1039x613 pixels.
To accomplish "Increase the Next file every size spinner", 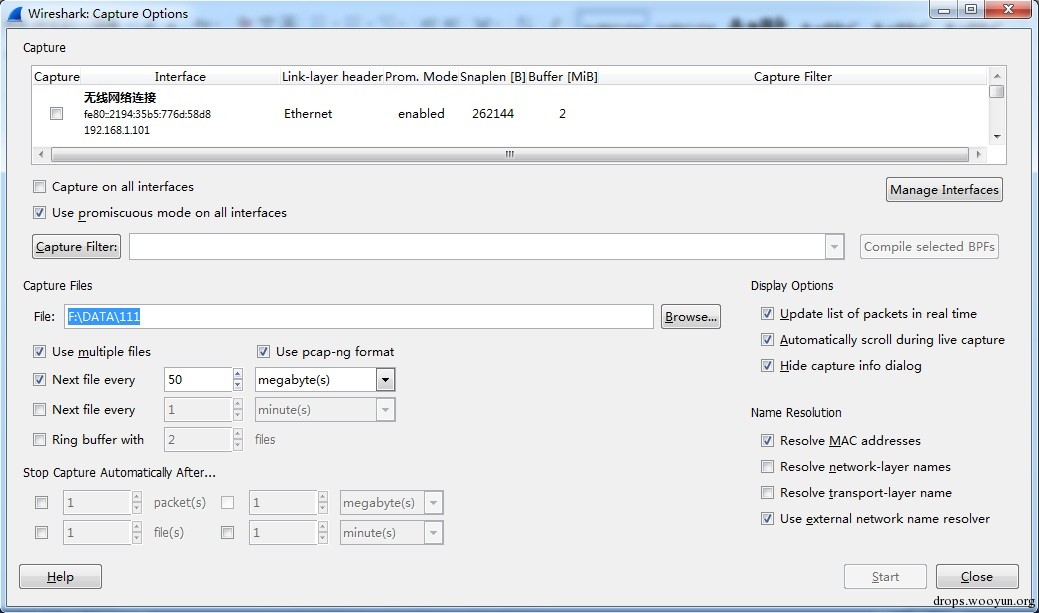I will coord(237,375).
